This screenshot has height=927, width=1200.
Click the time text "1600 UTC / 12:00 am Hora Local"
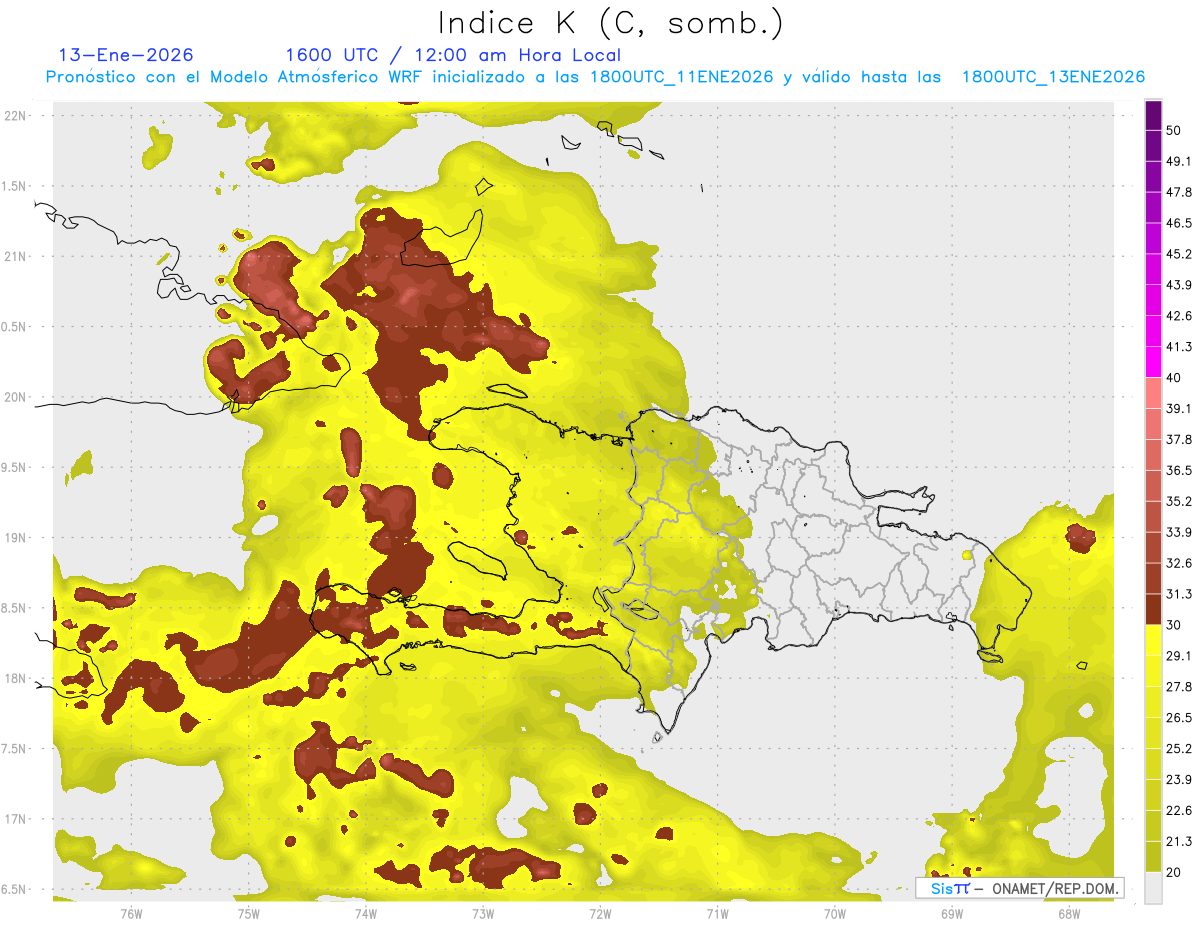pos(453,55)
